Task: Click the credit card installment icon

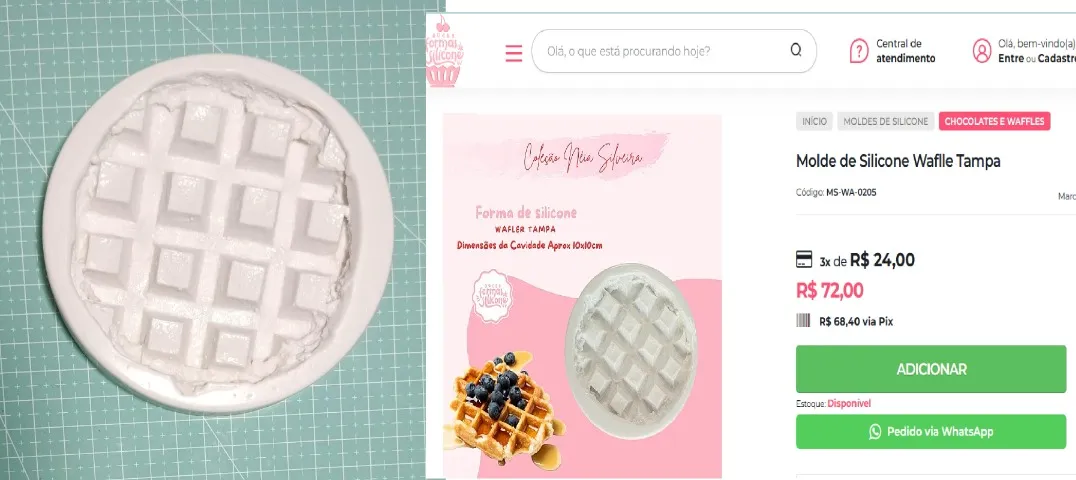Action: point(804,260)
